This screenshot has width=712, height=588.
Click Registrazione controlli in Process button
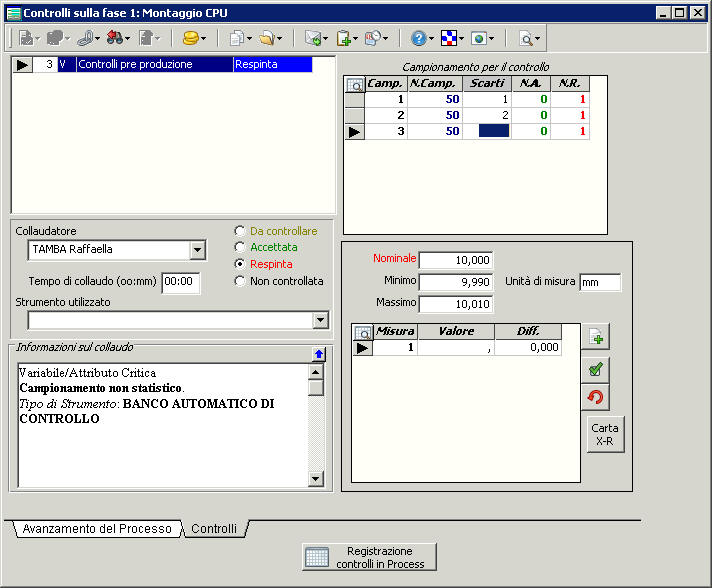(369, 557)
